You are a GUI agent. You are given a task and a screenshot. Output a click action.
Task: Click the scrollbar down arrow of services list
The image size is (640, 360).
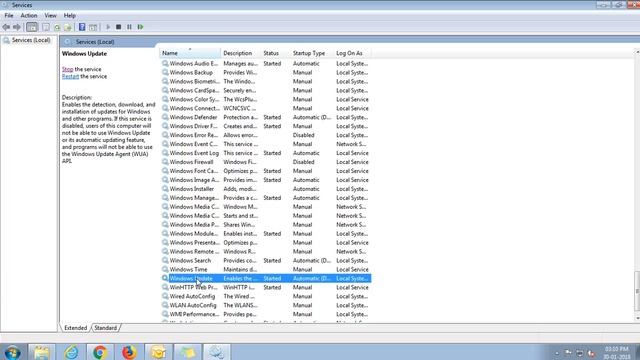coord(637,318)
